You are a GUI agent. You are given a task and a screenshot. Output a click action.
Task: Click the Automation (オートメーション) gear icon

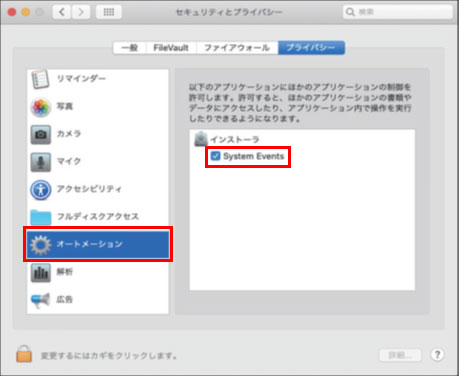(x=41, y=245)
